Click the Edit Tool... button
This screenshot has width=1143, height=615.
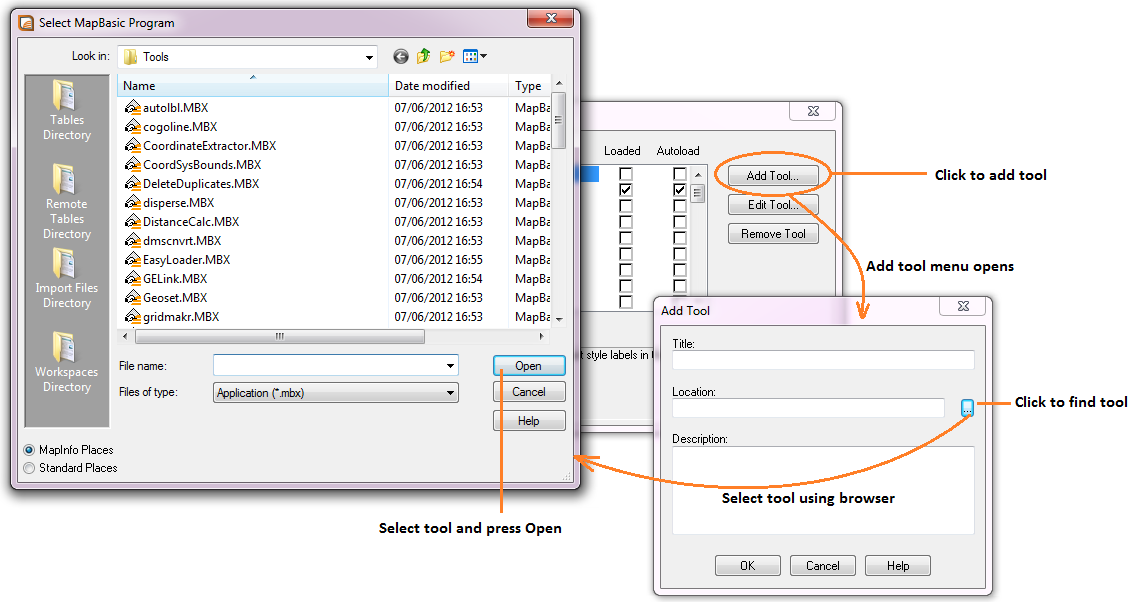[x=773, y=205]
